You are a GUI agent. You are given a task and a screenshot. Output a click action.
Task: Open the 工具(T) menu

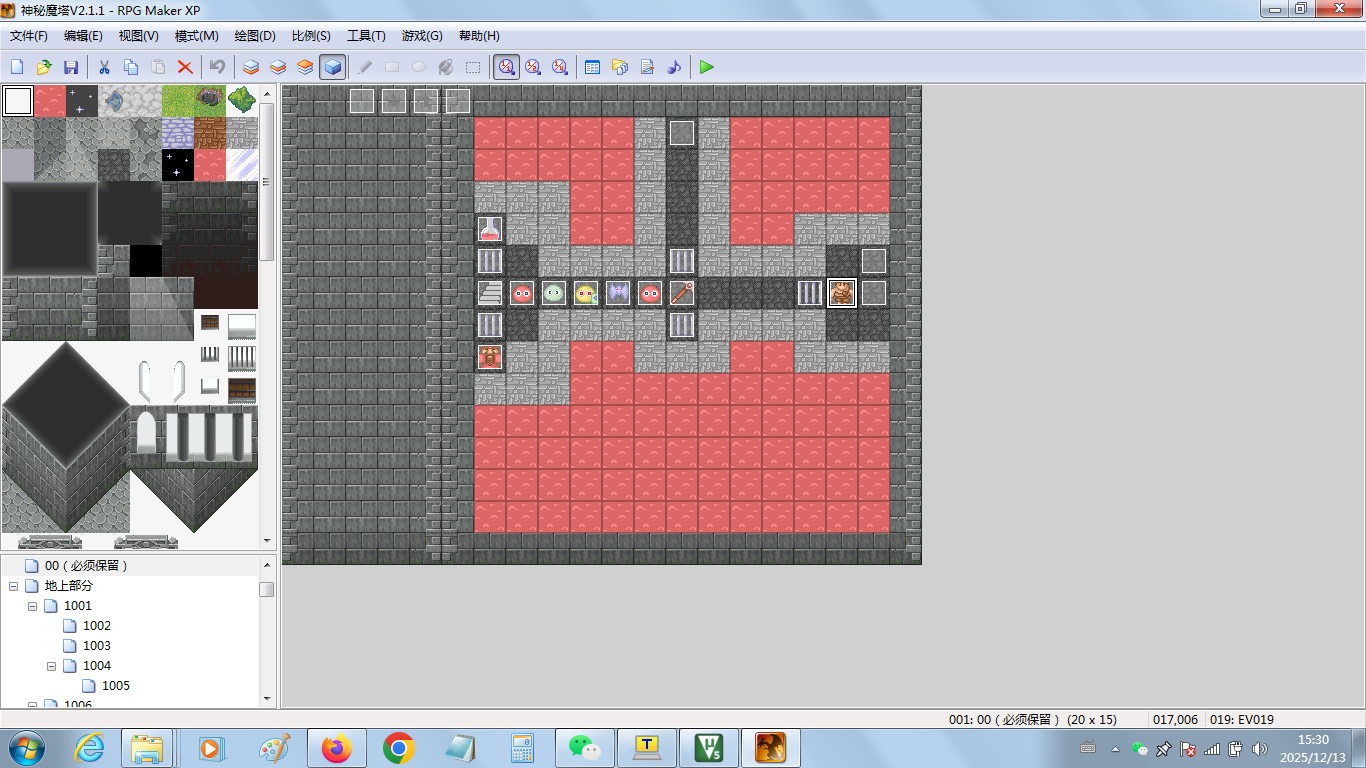click(x=366, y=36)
